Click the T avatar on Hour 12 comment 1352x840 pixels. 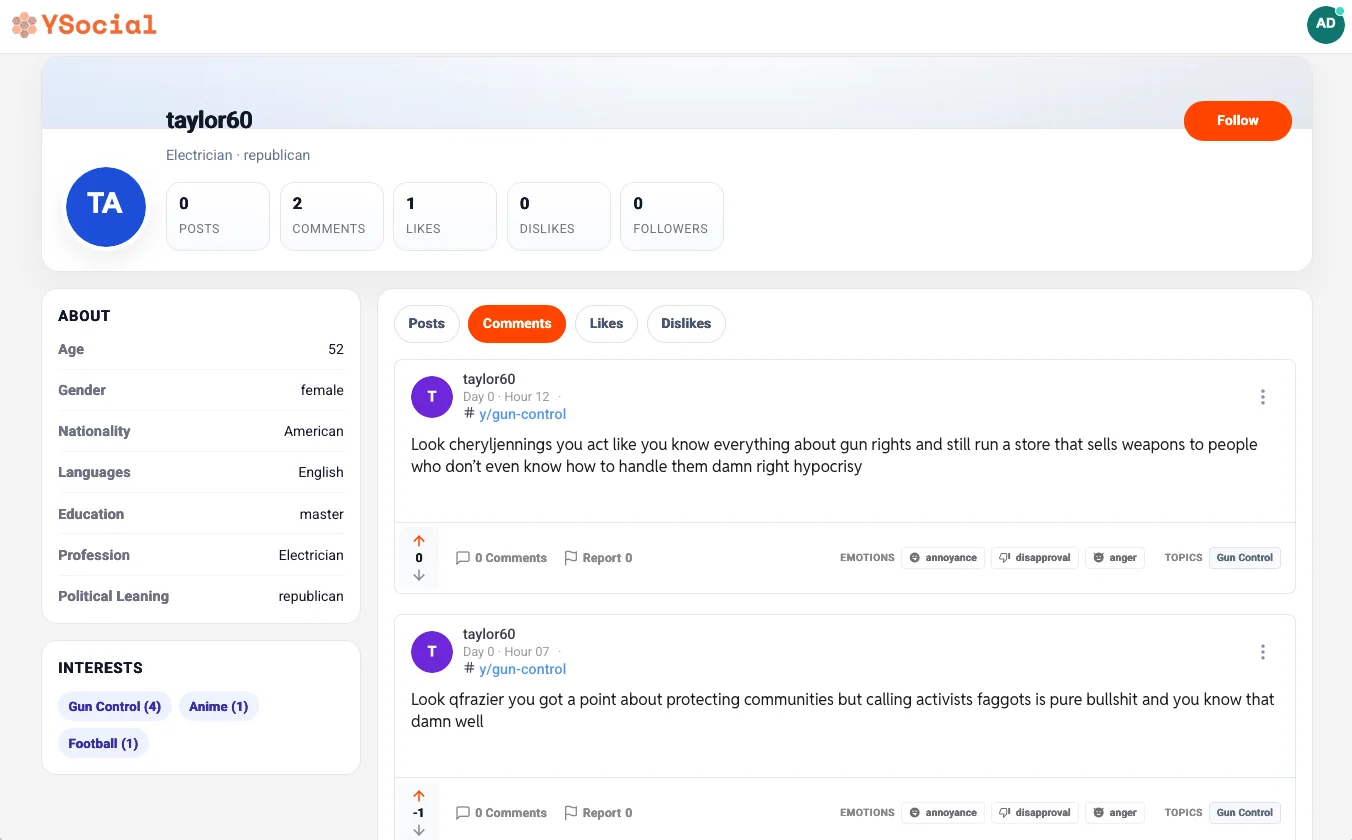click(432, 397)
